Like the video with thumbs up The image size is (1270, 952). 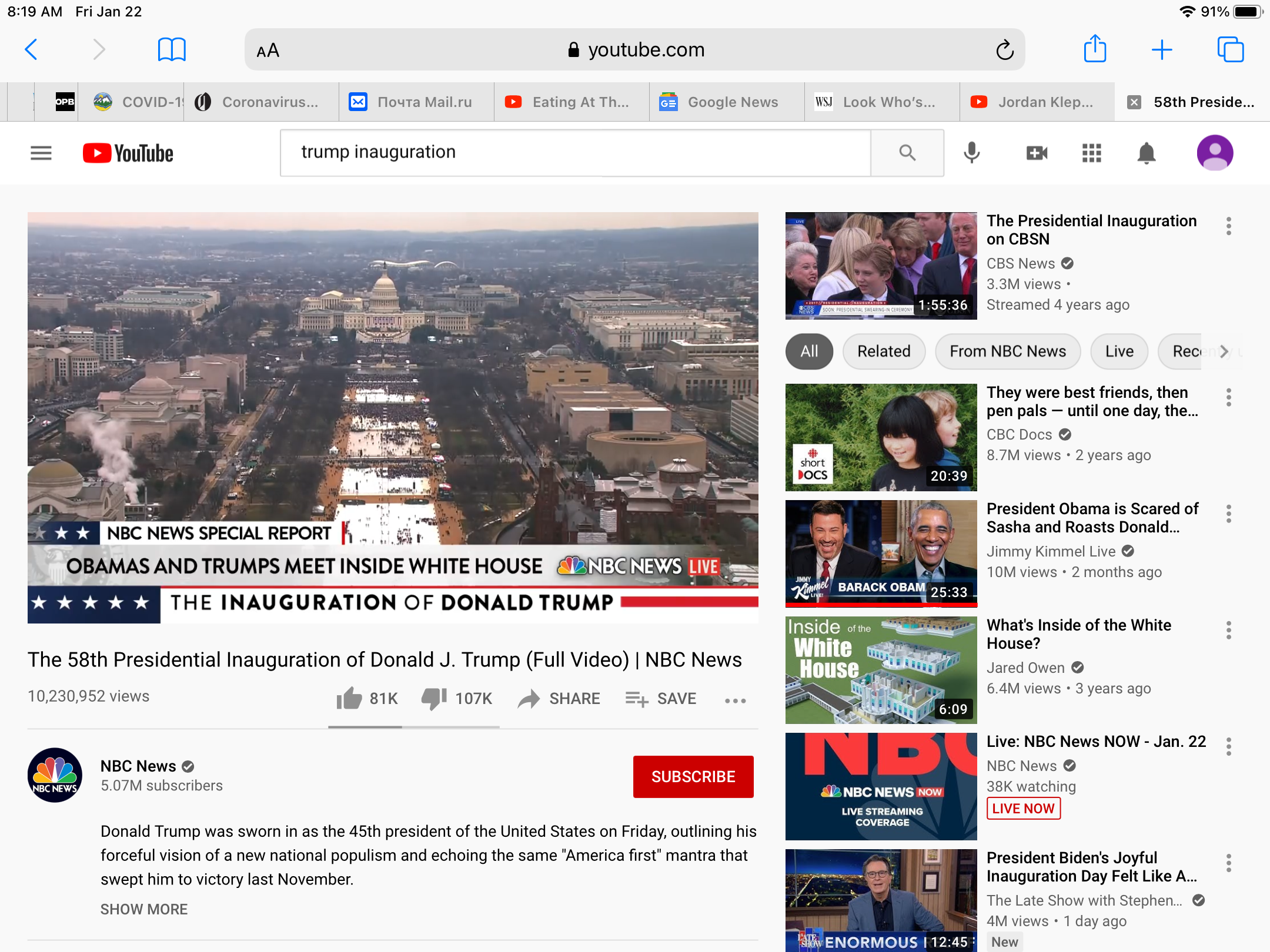click(x=349, y=698)
